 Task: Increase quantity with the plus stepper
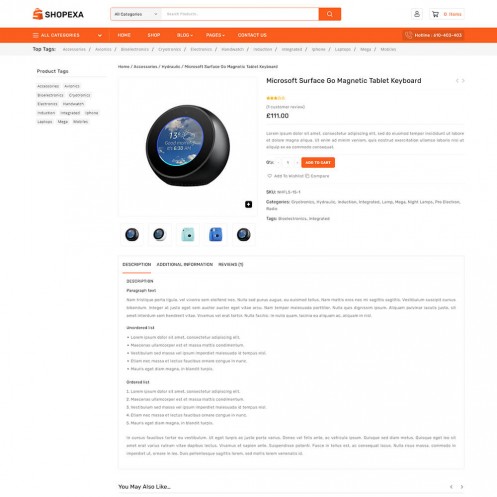[x=297, y=162]
